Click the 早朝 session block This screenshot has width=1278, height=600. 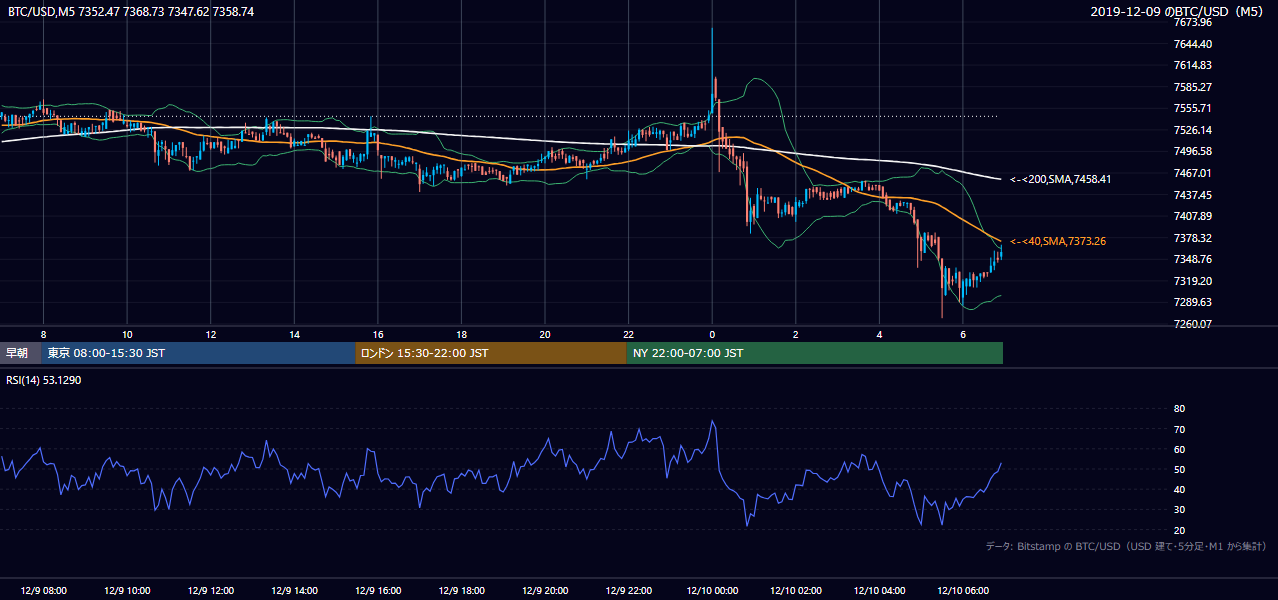coord(19,353)
